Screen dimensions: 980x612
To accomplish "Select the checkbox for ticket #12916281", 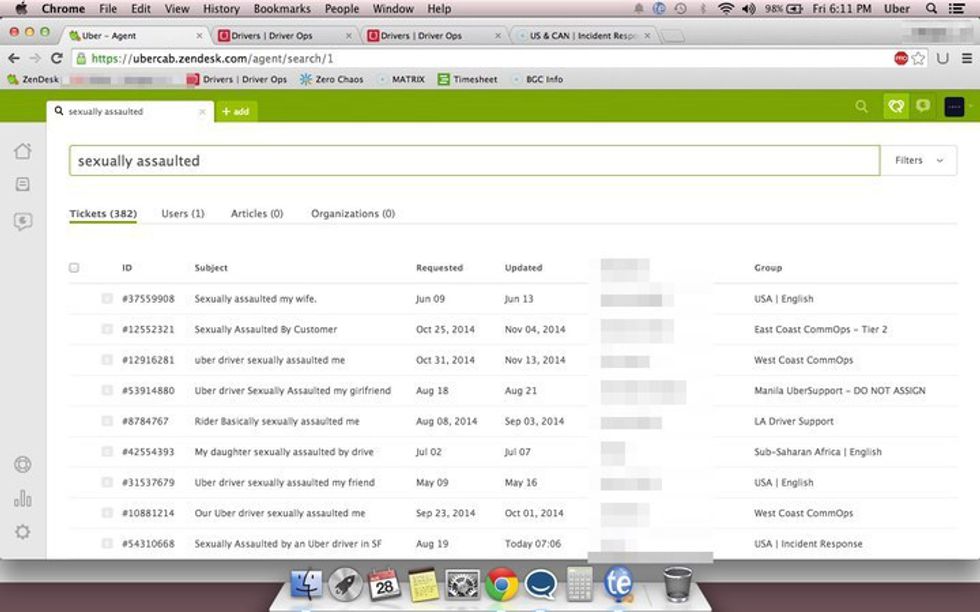I will point(107,360).
